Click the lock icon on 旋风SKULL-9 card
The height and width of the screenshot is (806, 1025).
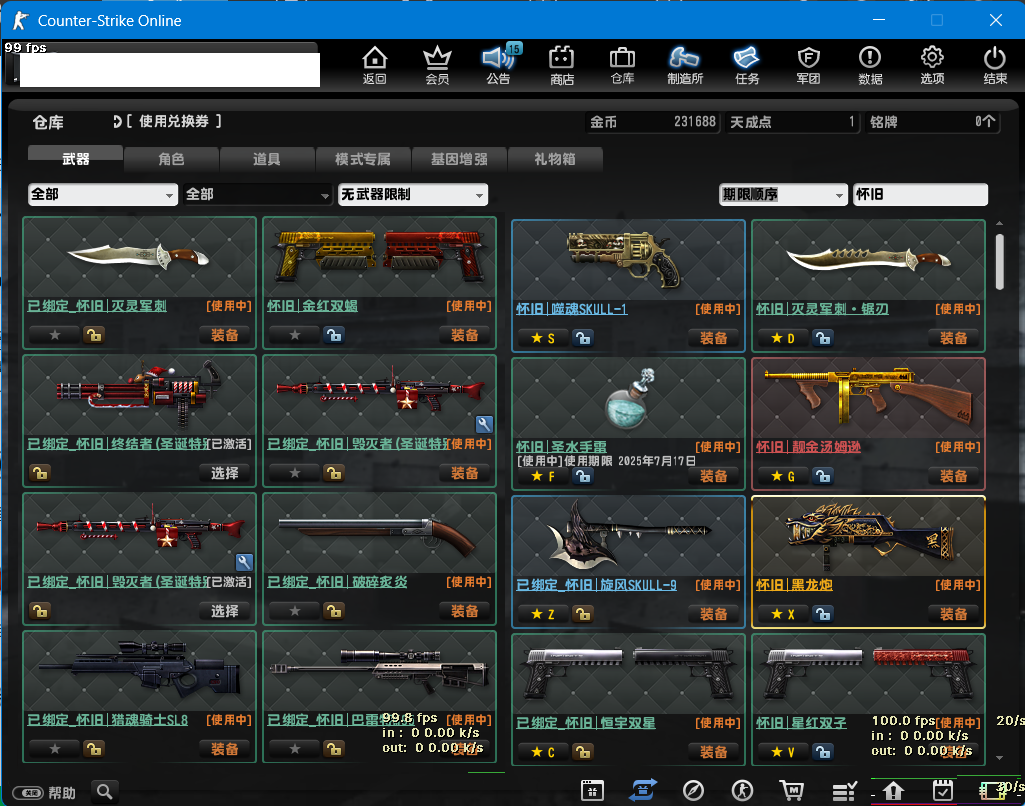coord(582,614)
